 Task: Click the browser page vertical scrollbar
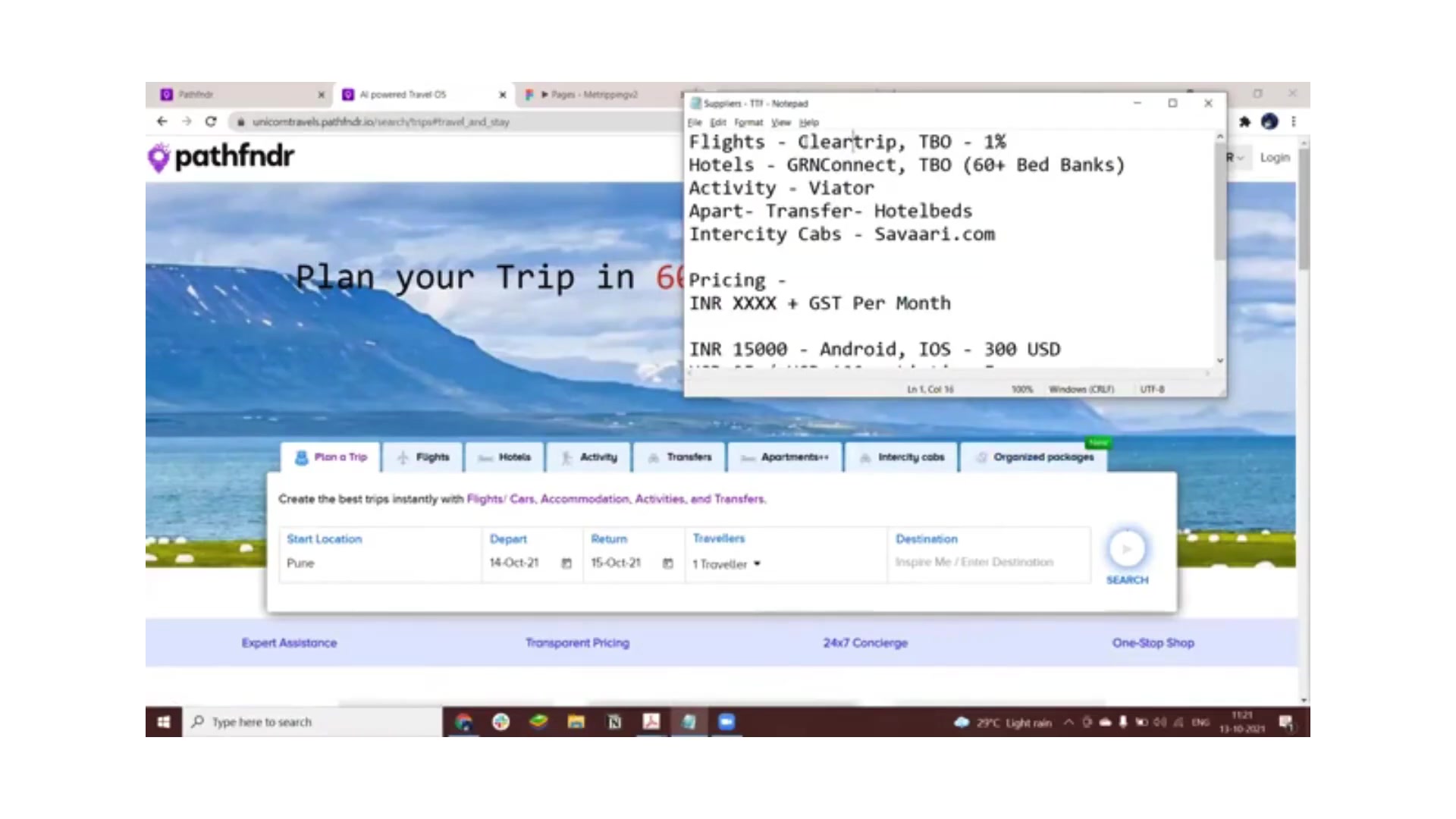click(x=1304, y=209)
